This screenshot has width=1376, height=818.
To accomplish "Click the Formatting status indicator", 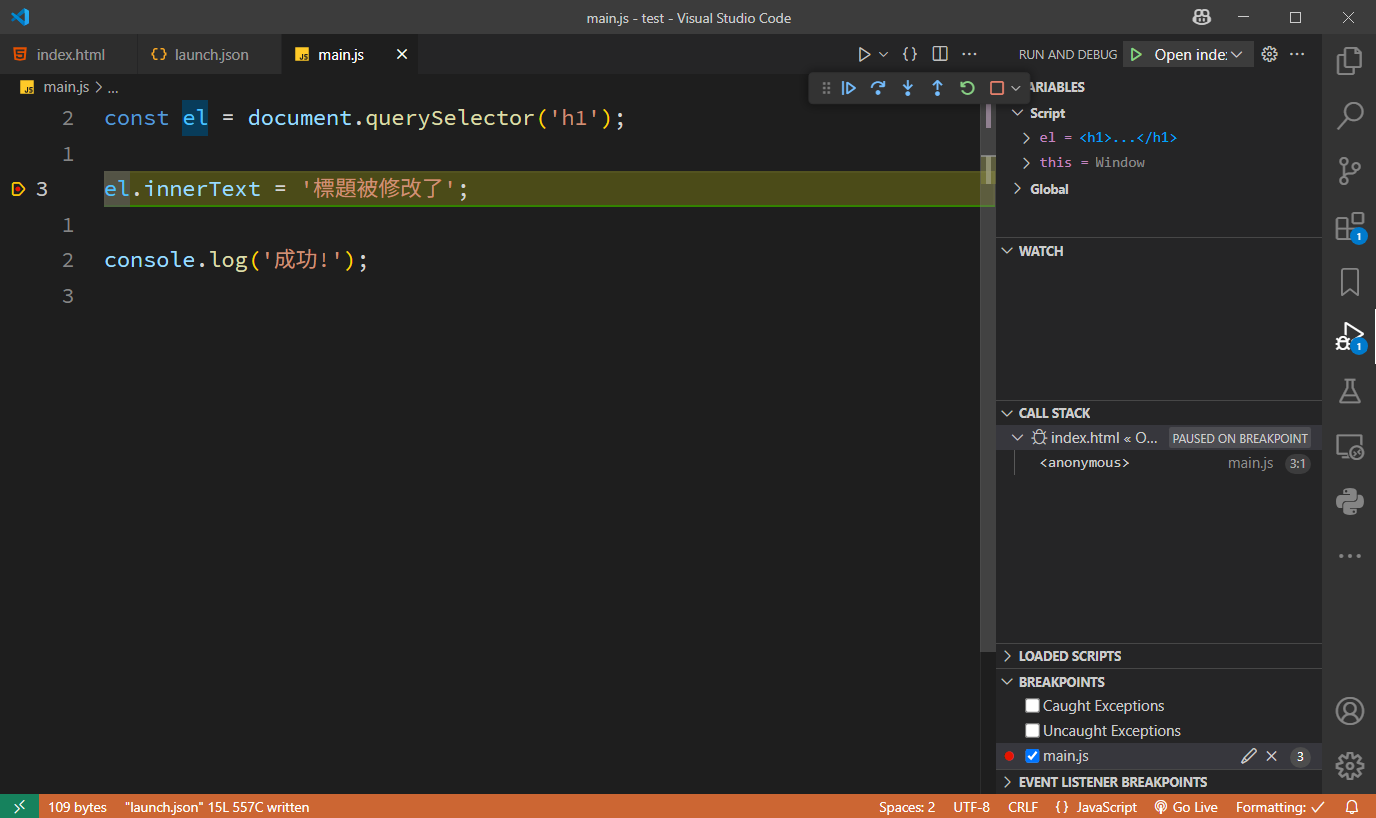I will pyautogui.click(x=1280, y=807).
